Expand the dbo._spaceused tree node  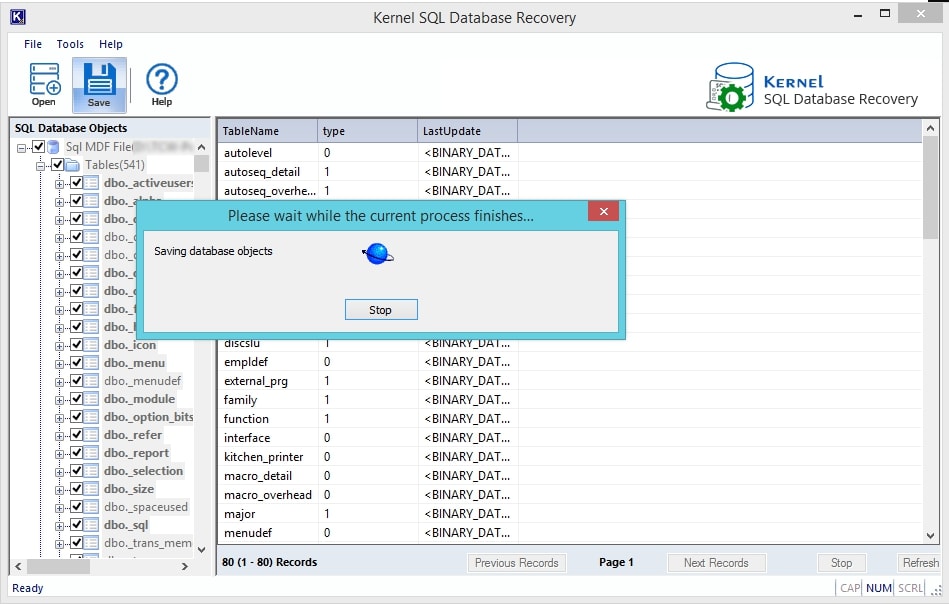pos(59,508)
